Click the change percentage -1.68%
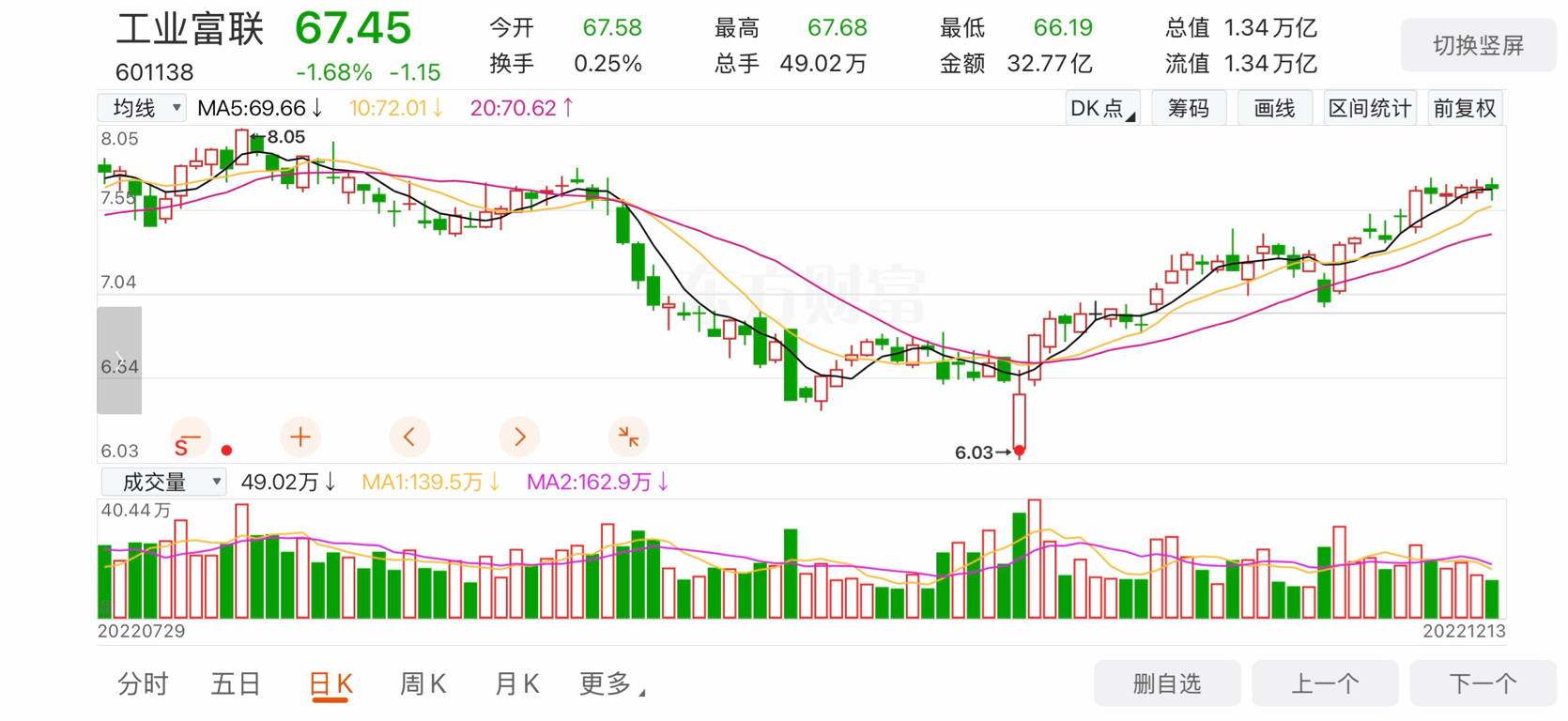The image size is (1568, 721). [x=334, y=72]
